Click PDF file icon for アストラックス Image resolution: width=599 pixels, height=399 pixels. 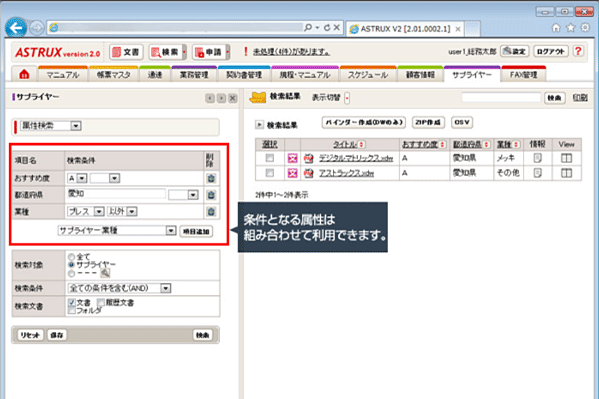coord(309,173)
